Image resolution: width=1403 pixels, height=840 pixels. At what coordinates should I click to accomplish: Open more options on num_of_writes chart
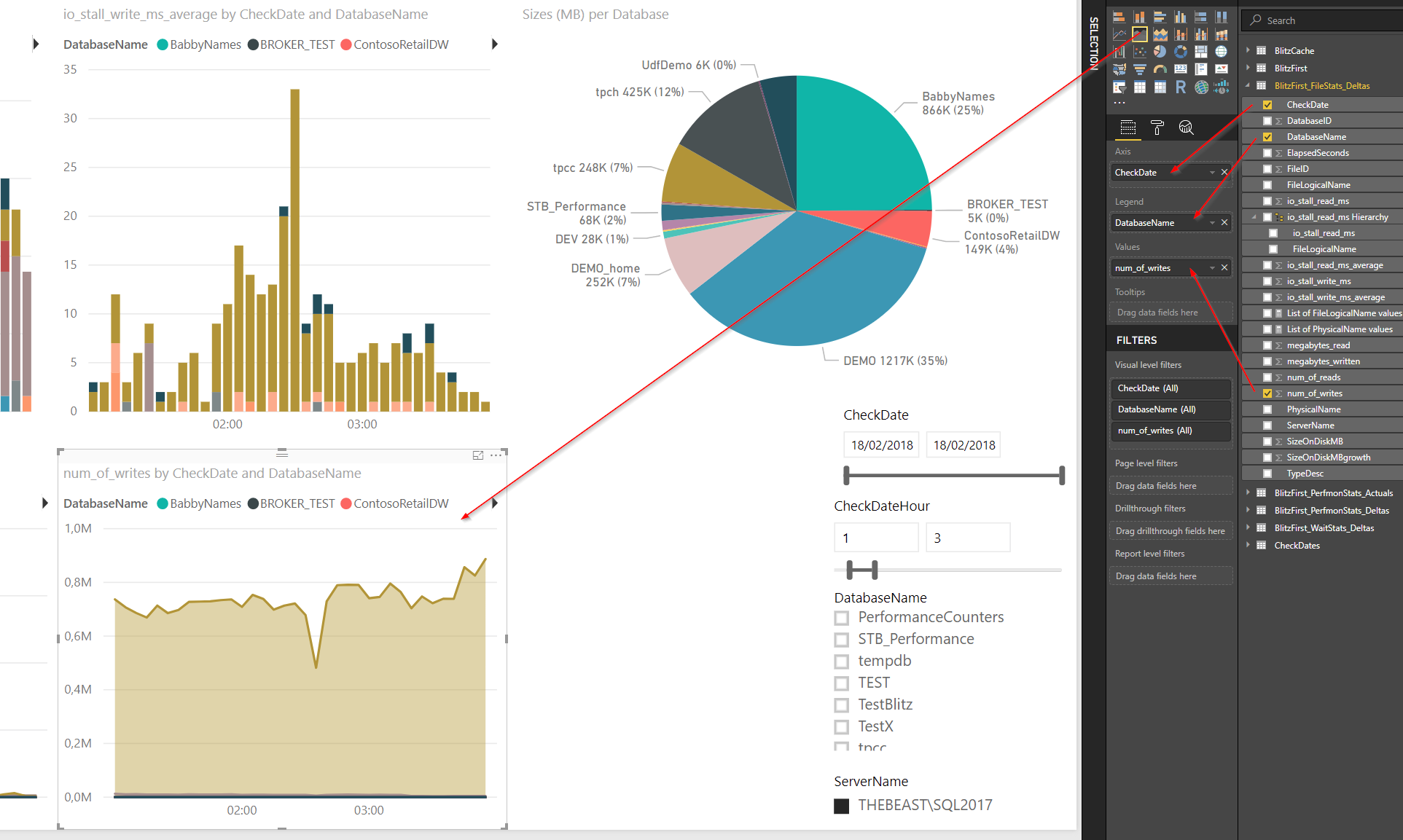(496, 455)
